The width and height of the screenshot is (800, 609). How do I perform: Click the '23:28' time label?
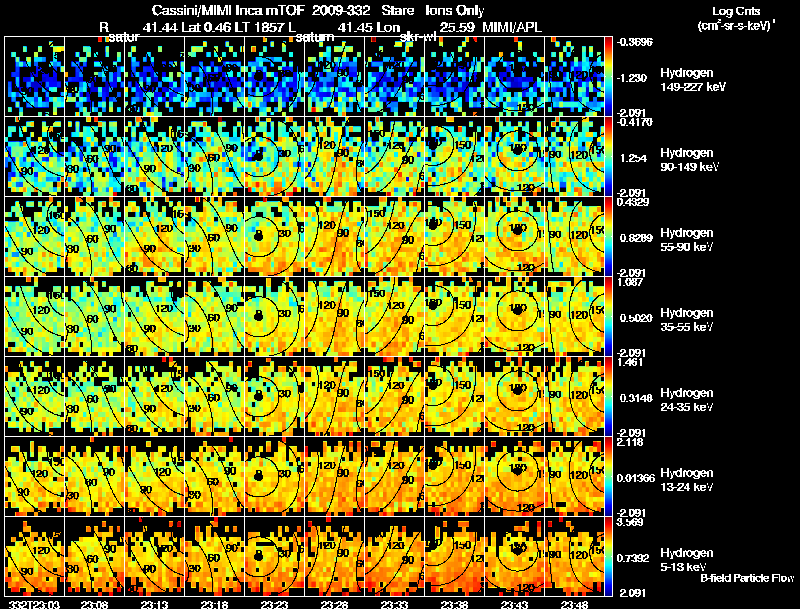click(x=335, y=604)
